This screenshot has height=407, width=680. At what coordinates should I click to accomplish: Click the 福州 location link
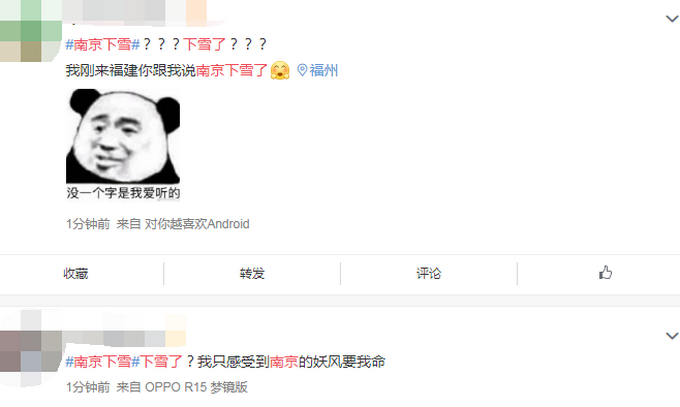click(324, 70)
